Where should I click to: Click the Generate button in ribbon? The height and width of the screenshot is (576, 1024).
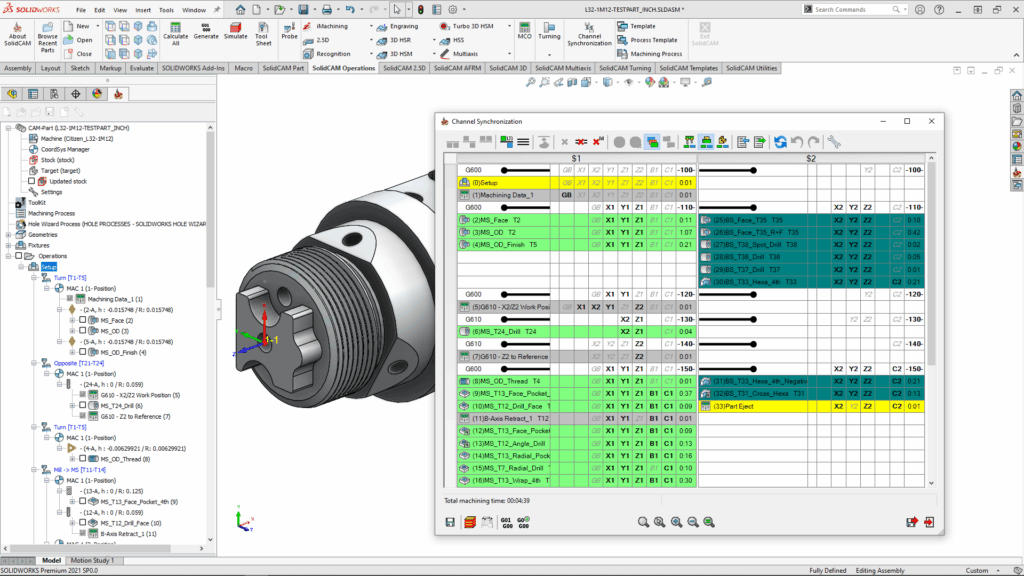206,31
